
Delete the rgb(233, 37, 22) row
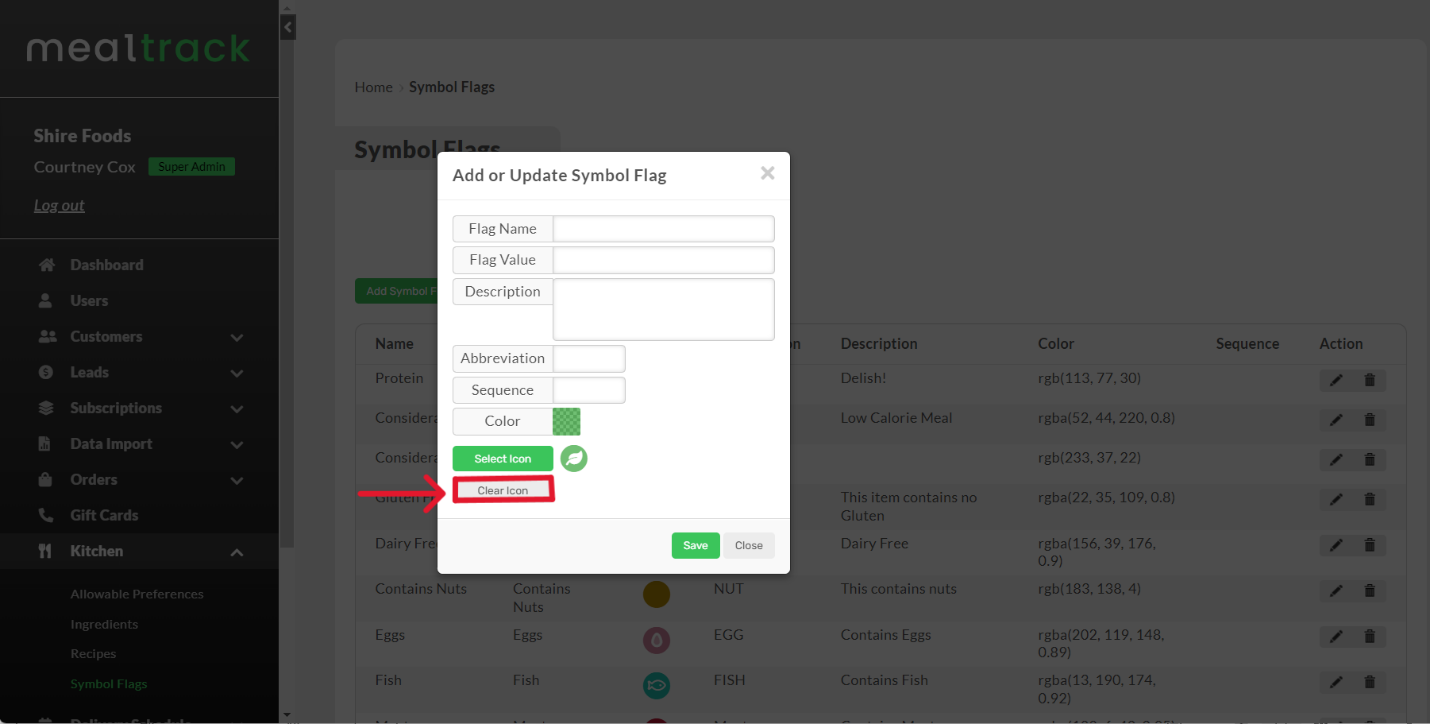pyautogui.click(x=1370, y=460)
